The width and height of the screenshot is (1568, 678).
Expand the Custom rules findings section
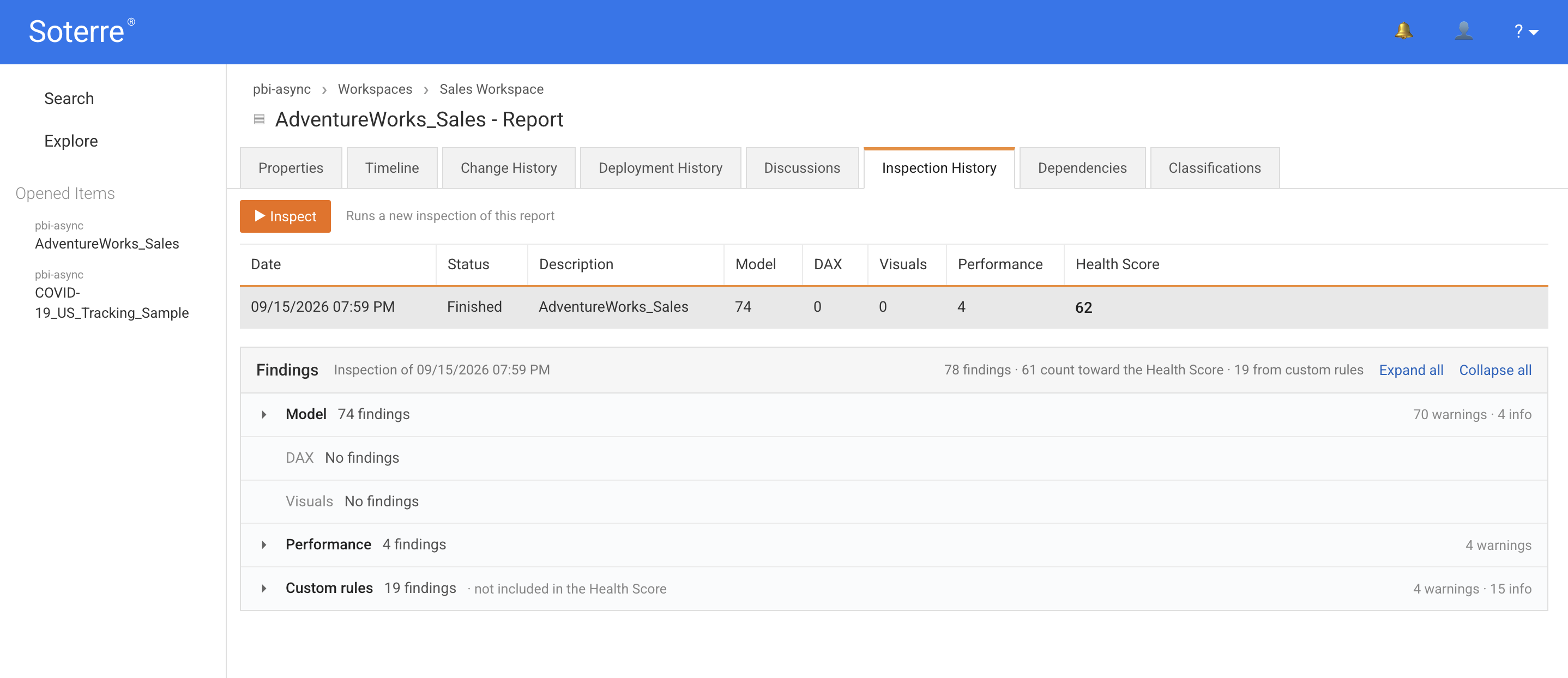(263, 589)
